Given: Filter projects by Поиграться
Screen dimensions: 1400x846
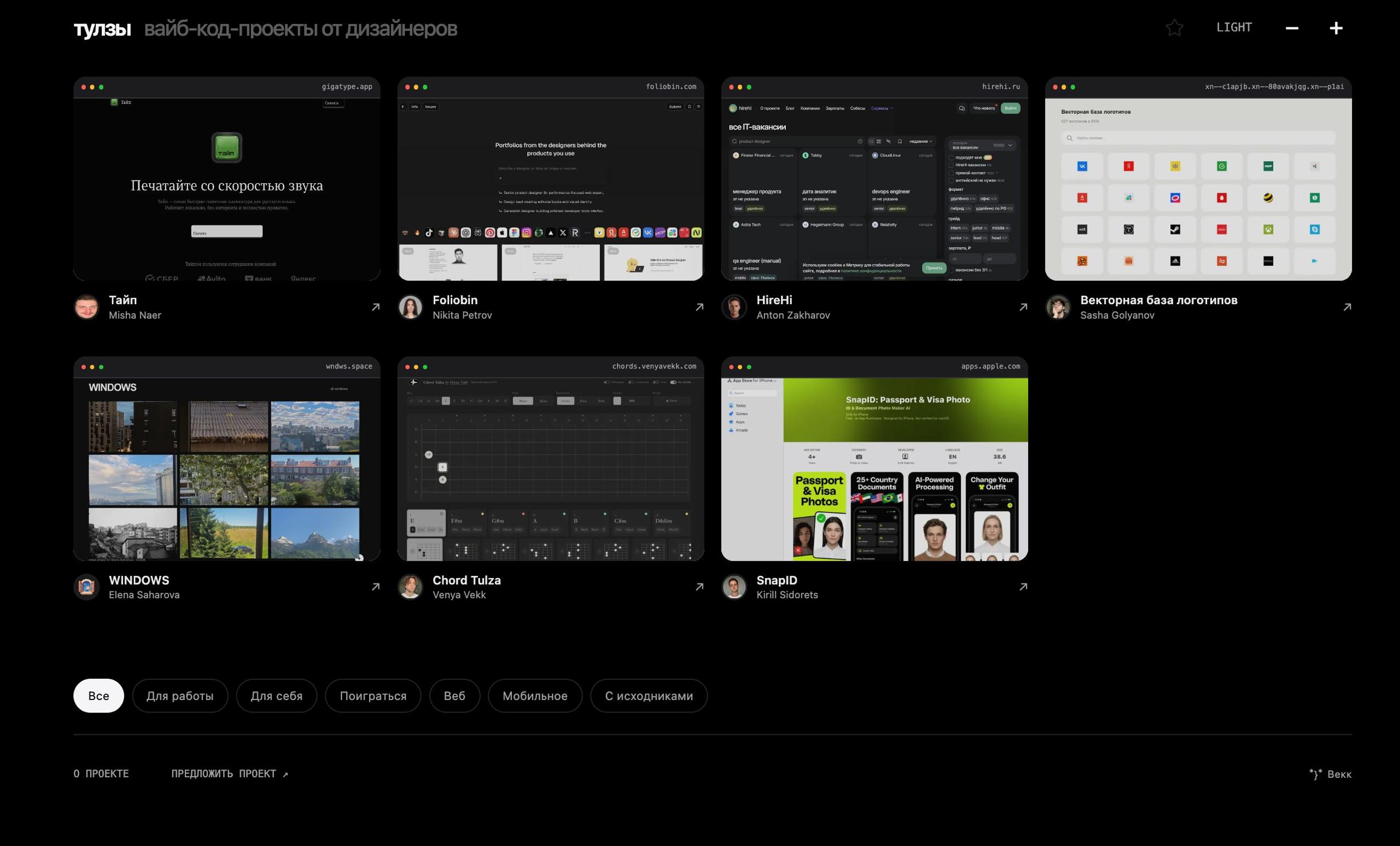Looking at the screenshot, I should pos(373,696).
